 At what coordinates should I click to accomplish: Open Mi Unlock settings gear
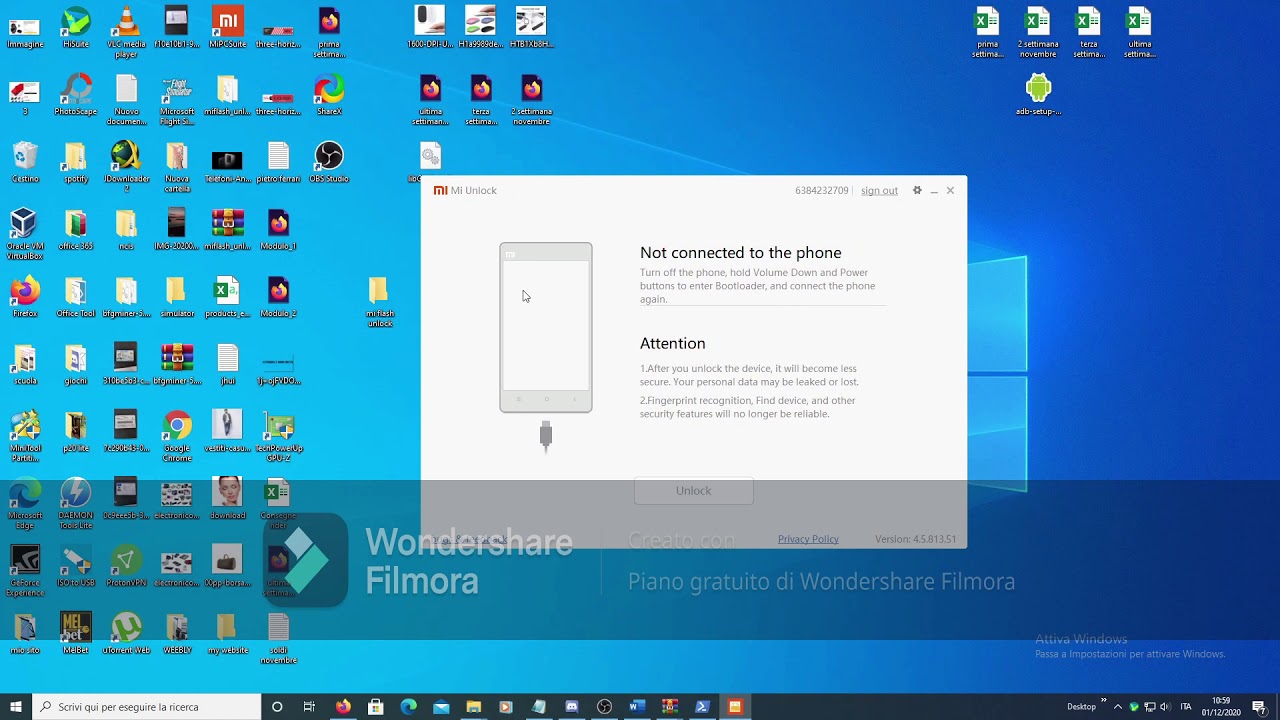point(917,190)
